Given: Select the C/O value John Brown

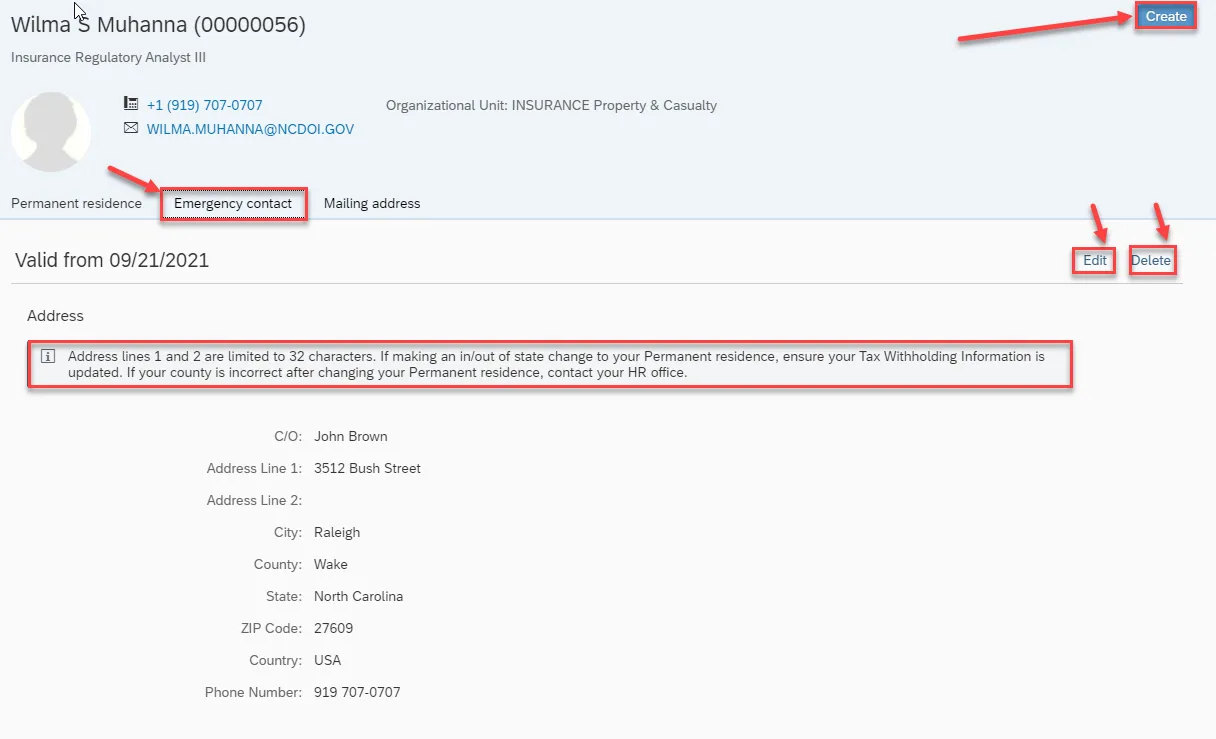Looking at the screenshot, I should 350,436.
